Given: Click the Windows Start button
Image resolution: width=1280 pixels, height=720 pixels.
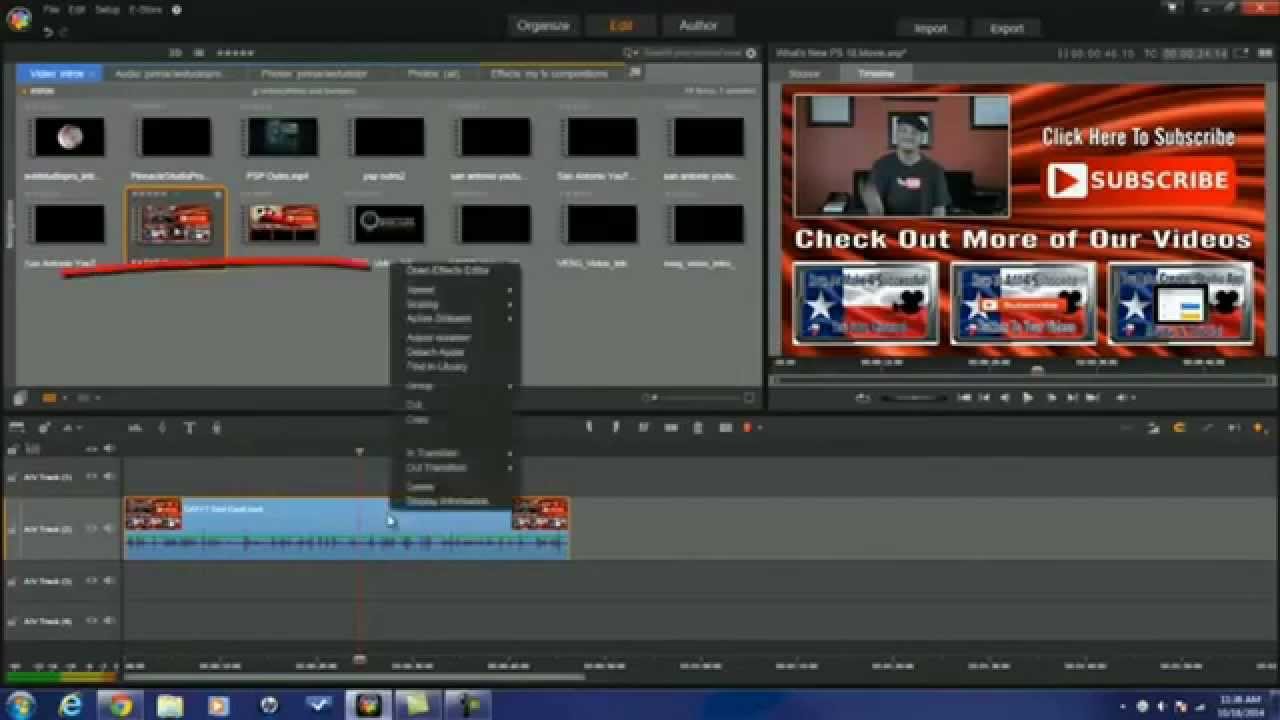Looking at the screenshot, I should point(20,705).
